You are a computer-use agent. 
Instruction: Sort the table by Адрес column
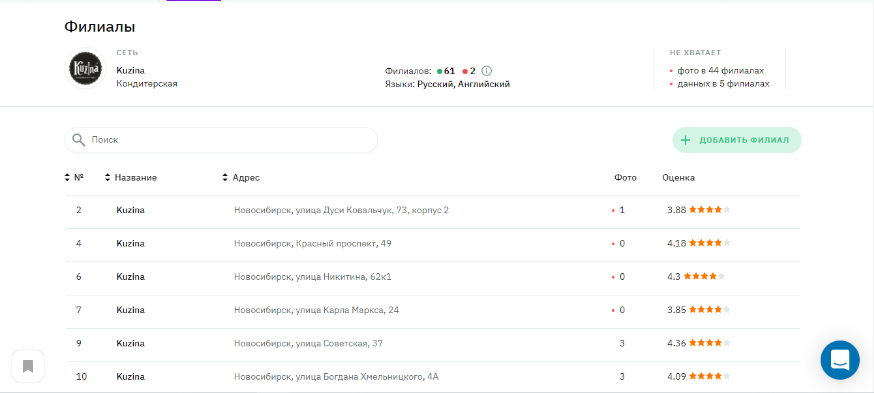point(241,178)
